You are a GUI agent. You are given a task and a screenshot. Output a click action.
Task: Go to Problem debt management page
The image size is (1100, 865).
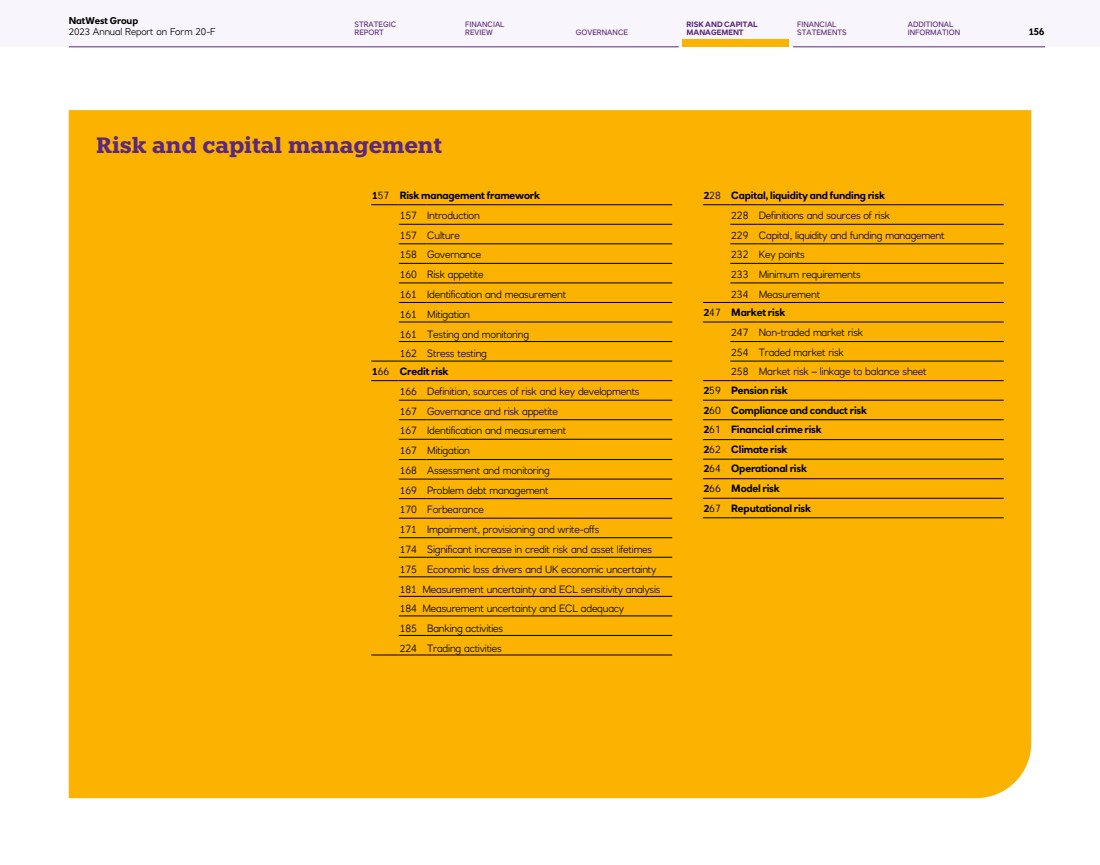click(x=487, y=491)
